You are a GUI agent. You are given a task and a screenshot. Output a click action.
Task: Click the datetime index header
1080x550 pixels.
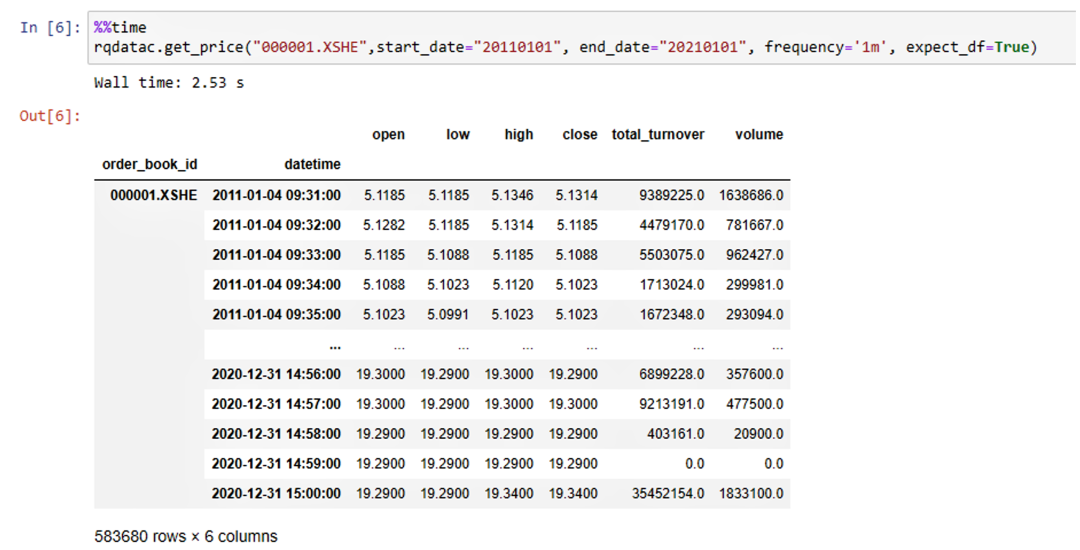(x=313, y=165)
